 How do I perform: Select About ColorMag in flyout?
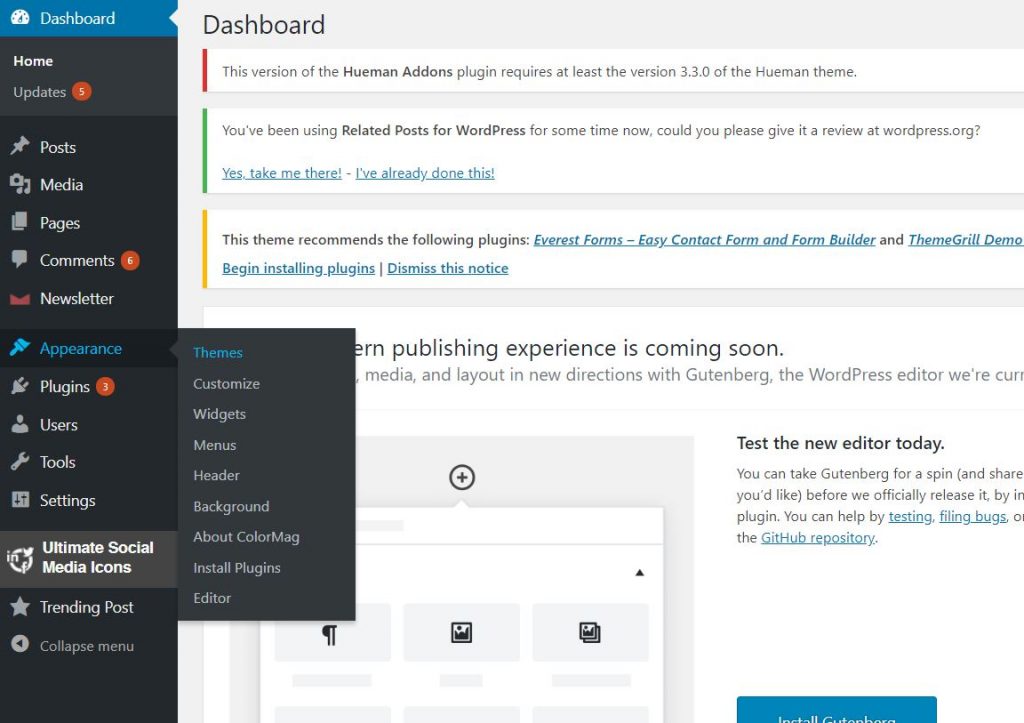coord(246,537)
